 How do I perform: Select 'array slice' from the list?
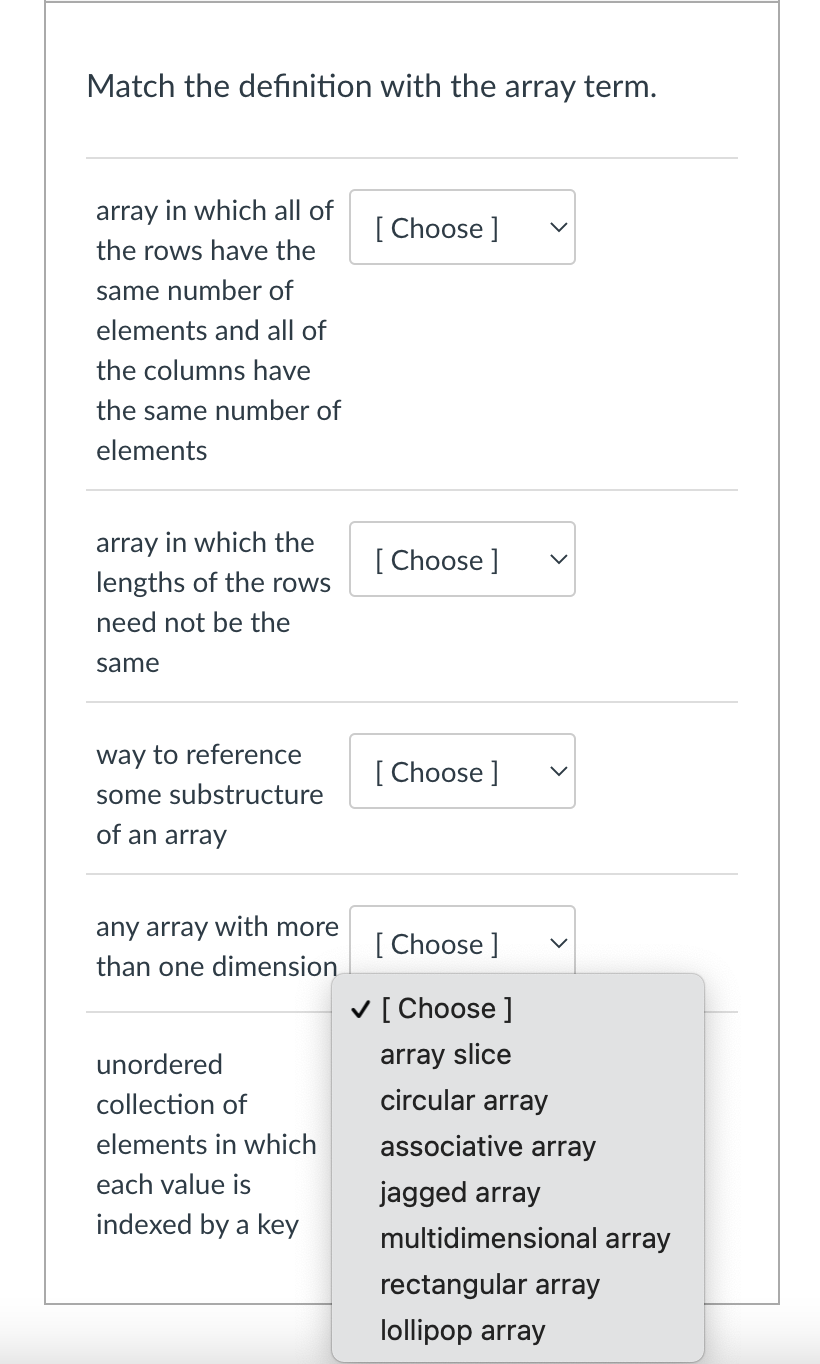[445, 1054]
